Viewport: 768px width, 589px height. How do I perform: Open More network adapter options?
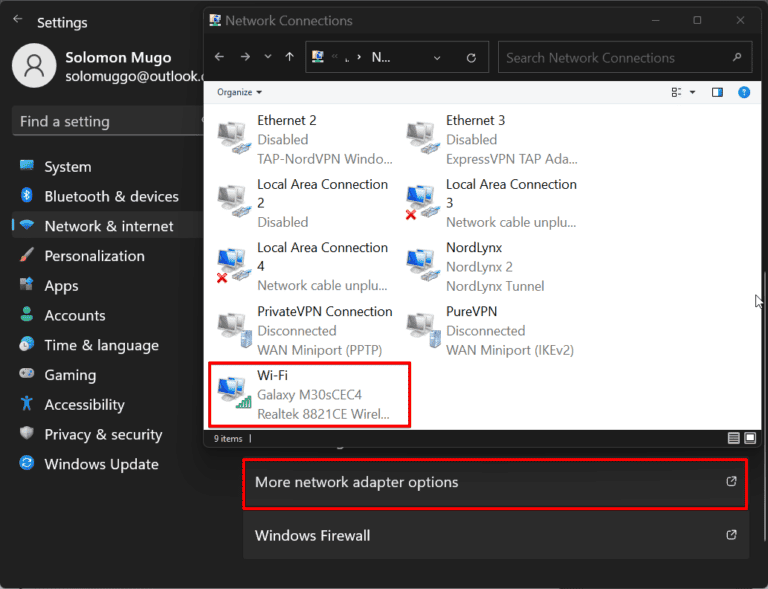pyautogui.click(x=495, y=482)
